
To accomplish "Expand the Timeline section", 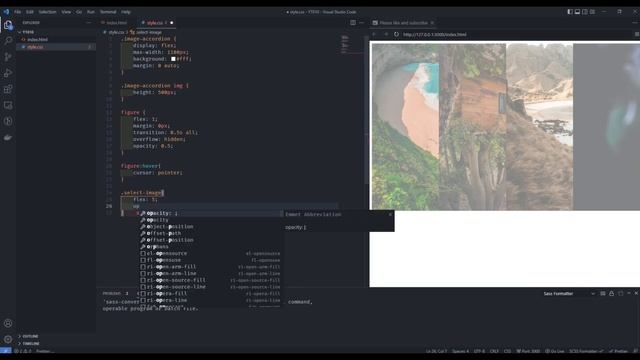I will pyautogui.click(x=31, y=344).
